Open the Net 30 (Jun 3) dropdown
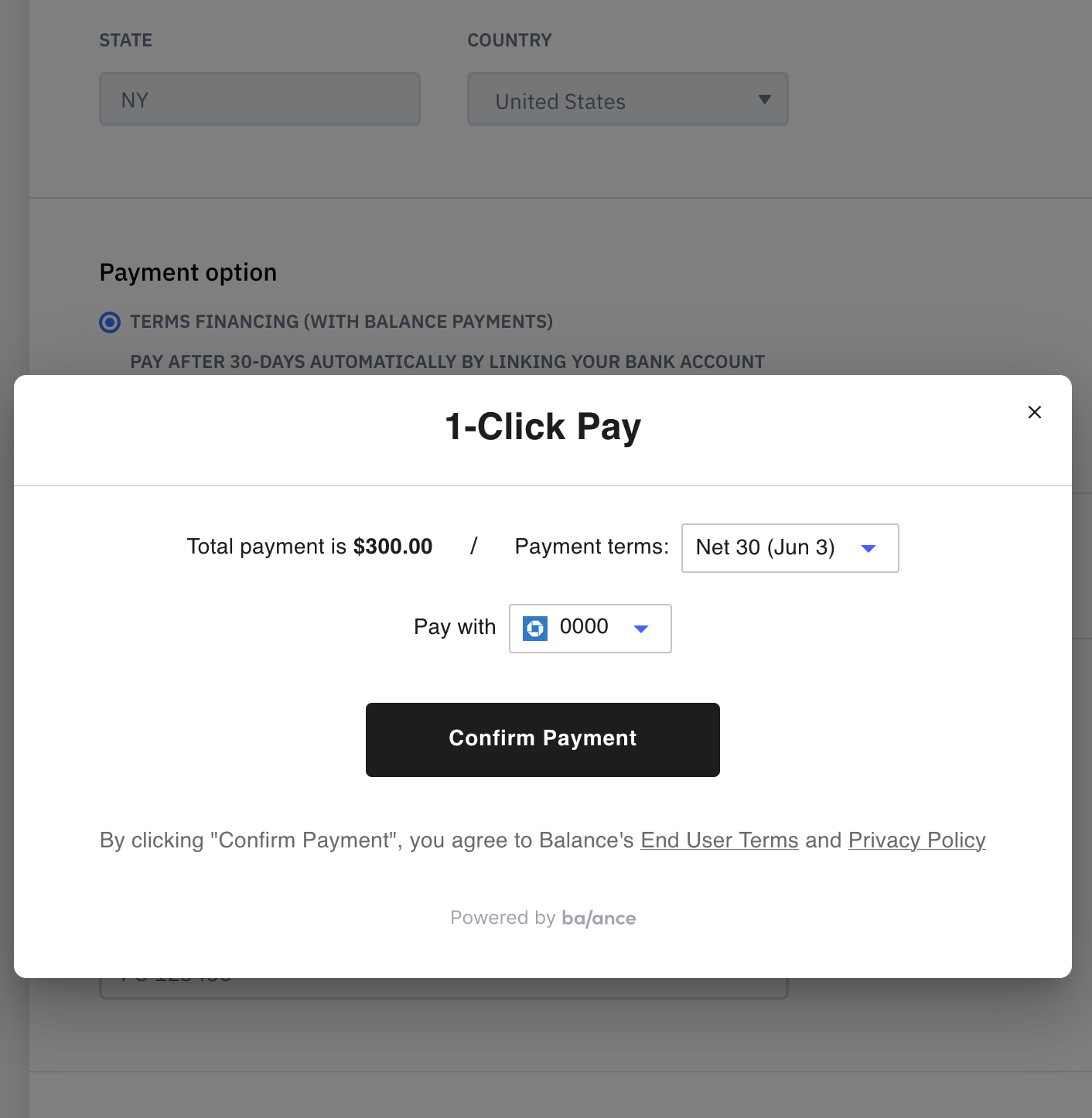Screen dimensions: 1092x1118 point(789,548)
